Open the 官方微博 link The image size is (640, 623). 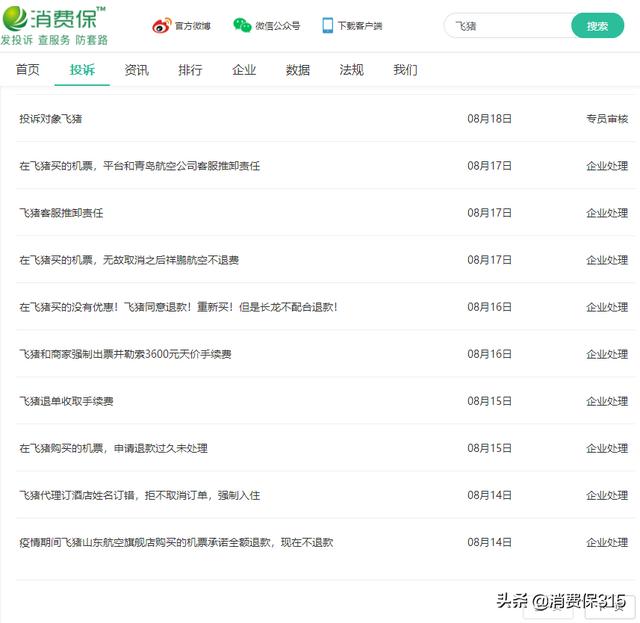click(x=193, y=26)
